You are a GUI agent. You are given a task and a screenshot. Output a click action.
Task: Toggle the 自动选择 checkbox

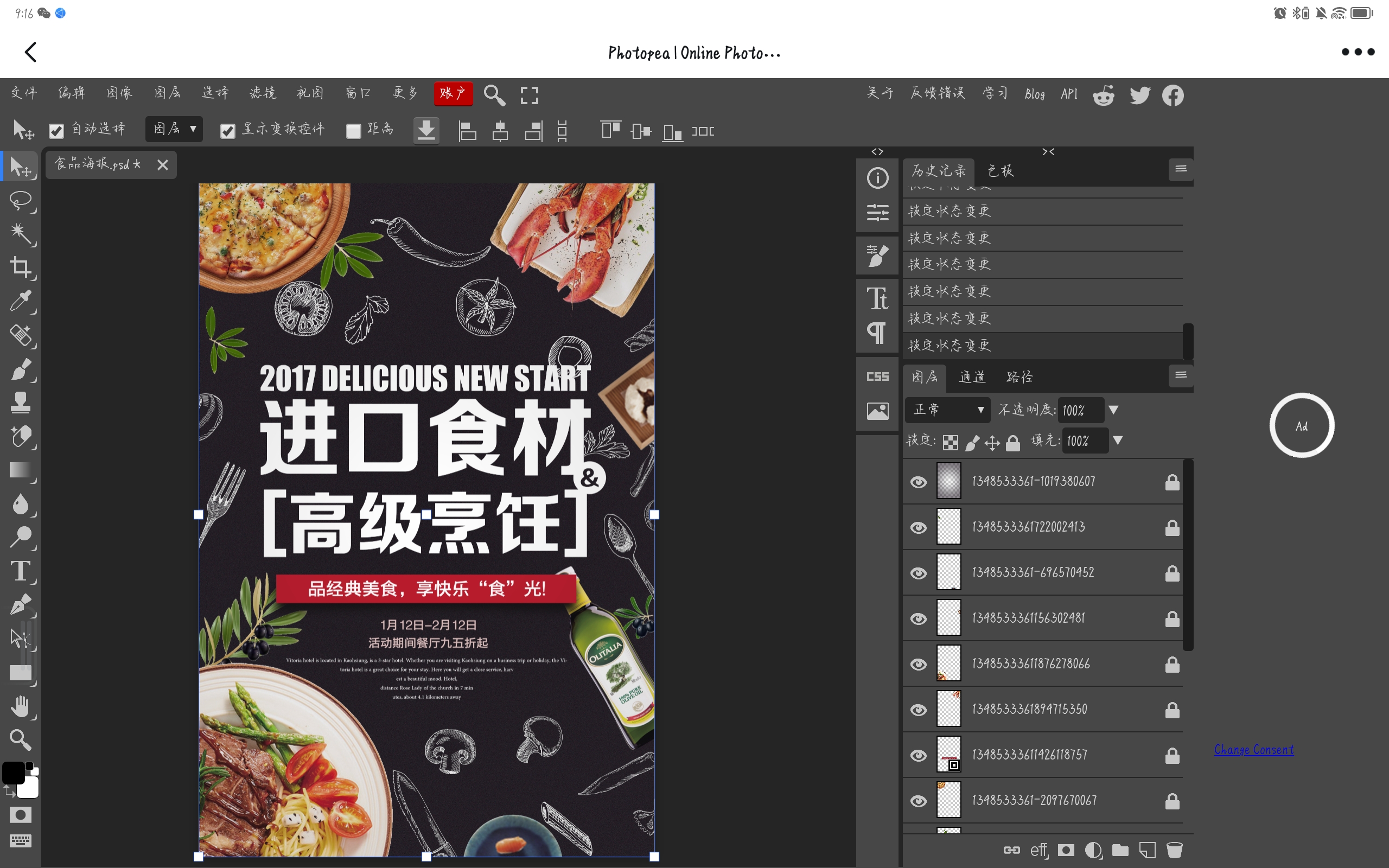56,131
